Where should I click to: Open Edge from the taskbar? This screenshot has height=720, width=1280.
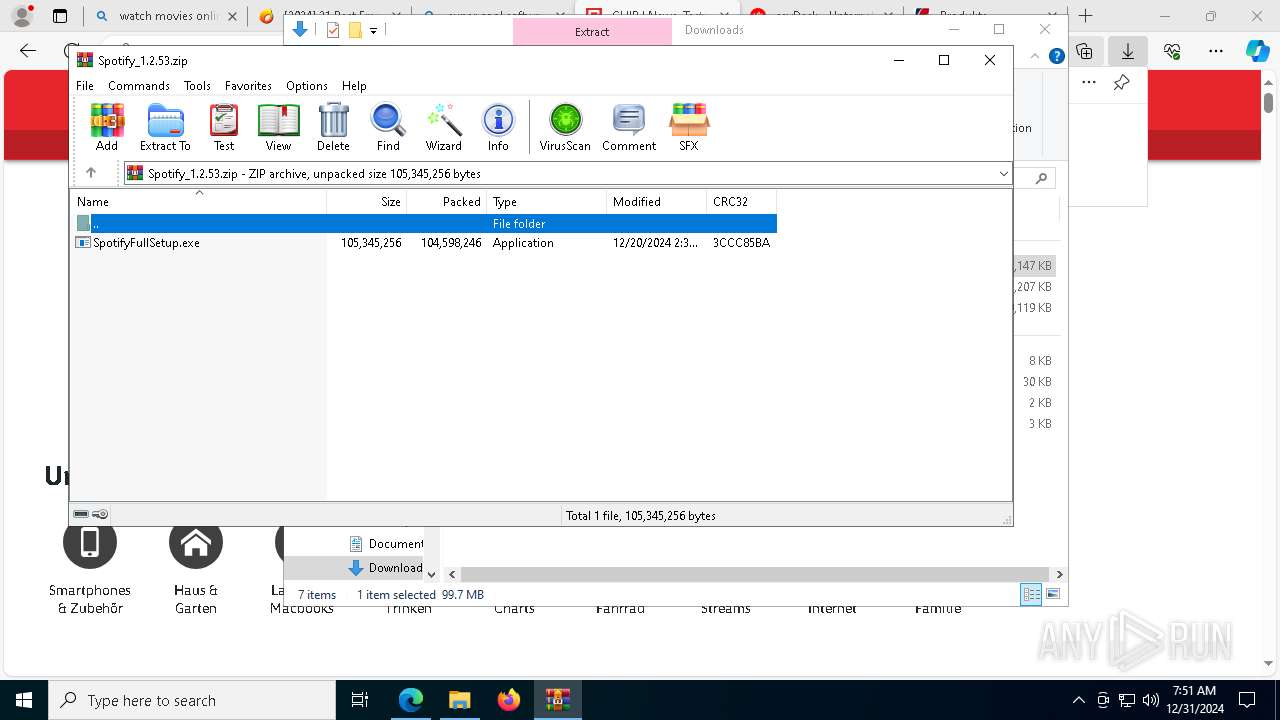[411, 700]
